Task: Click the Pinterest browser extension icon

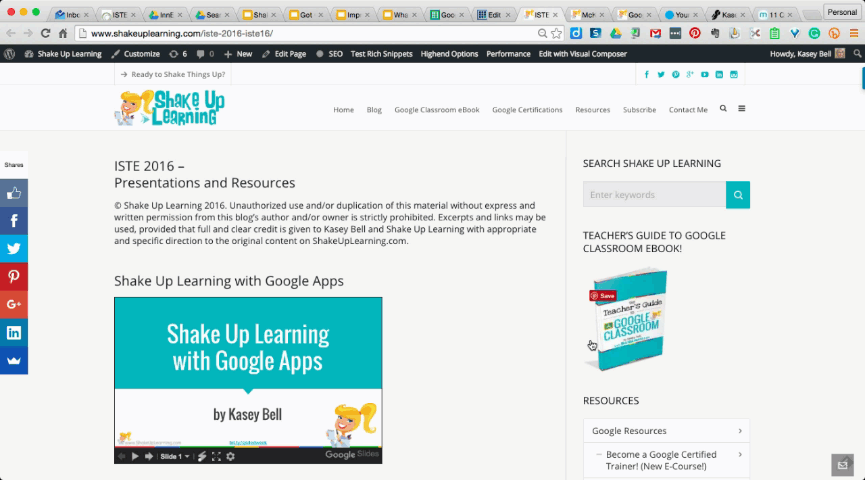Action: click(x=695, y=34)
